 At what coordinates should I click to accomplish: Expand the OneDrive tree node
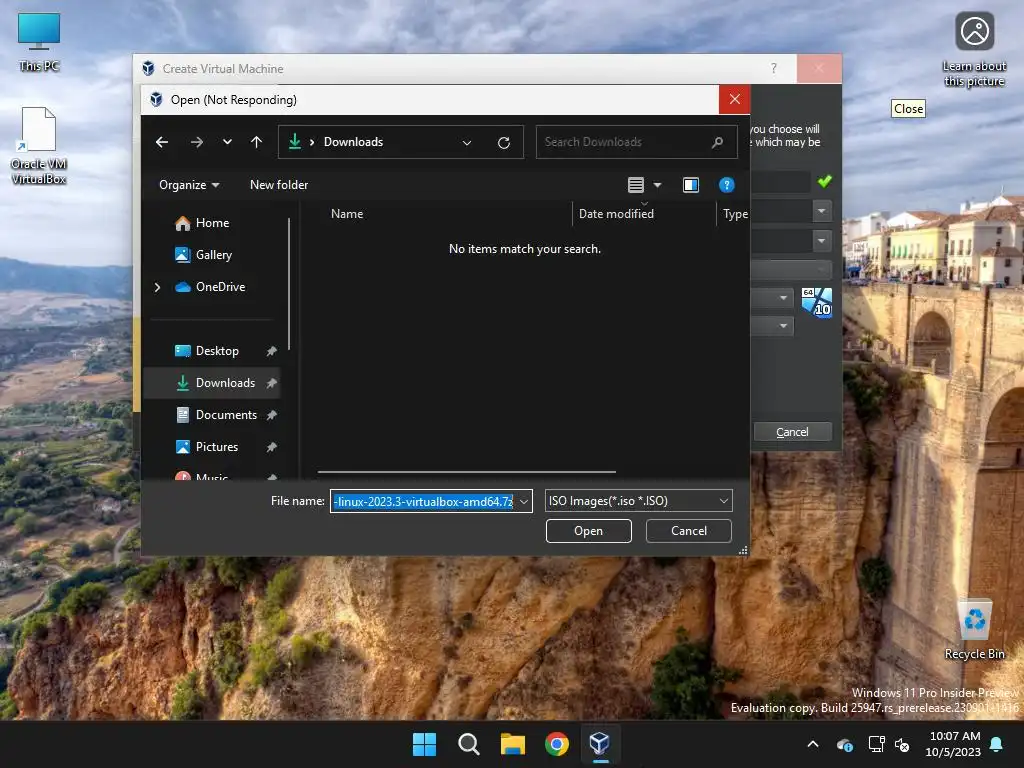pos(157,287)
